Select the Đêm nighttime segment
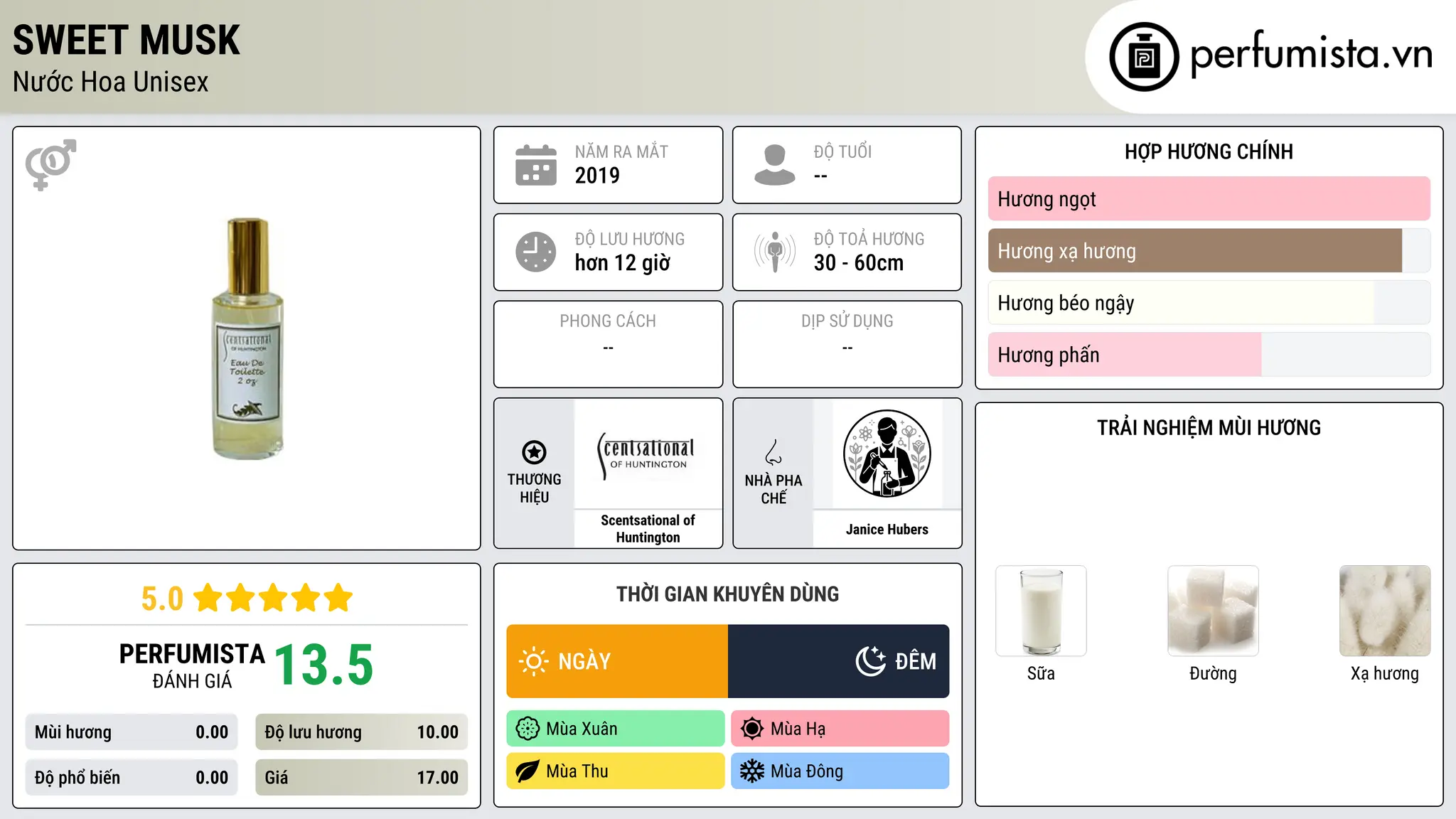The height and width of the screenshot is (819, 1456). pos(839,661)
